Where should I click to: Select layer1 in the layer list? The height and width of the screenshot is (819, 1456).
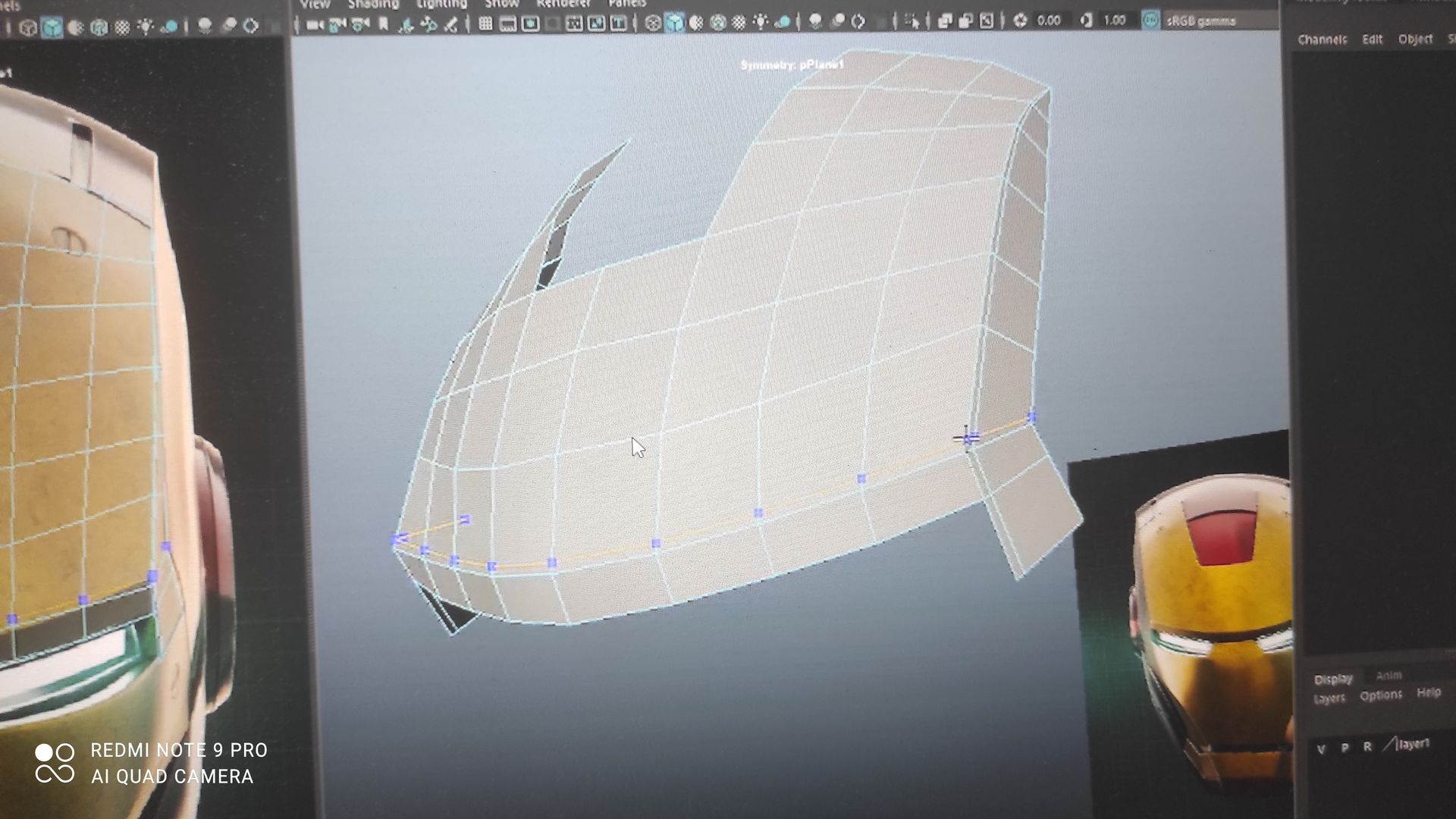[1414, 744]
